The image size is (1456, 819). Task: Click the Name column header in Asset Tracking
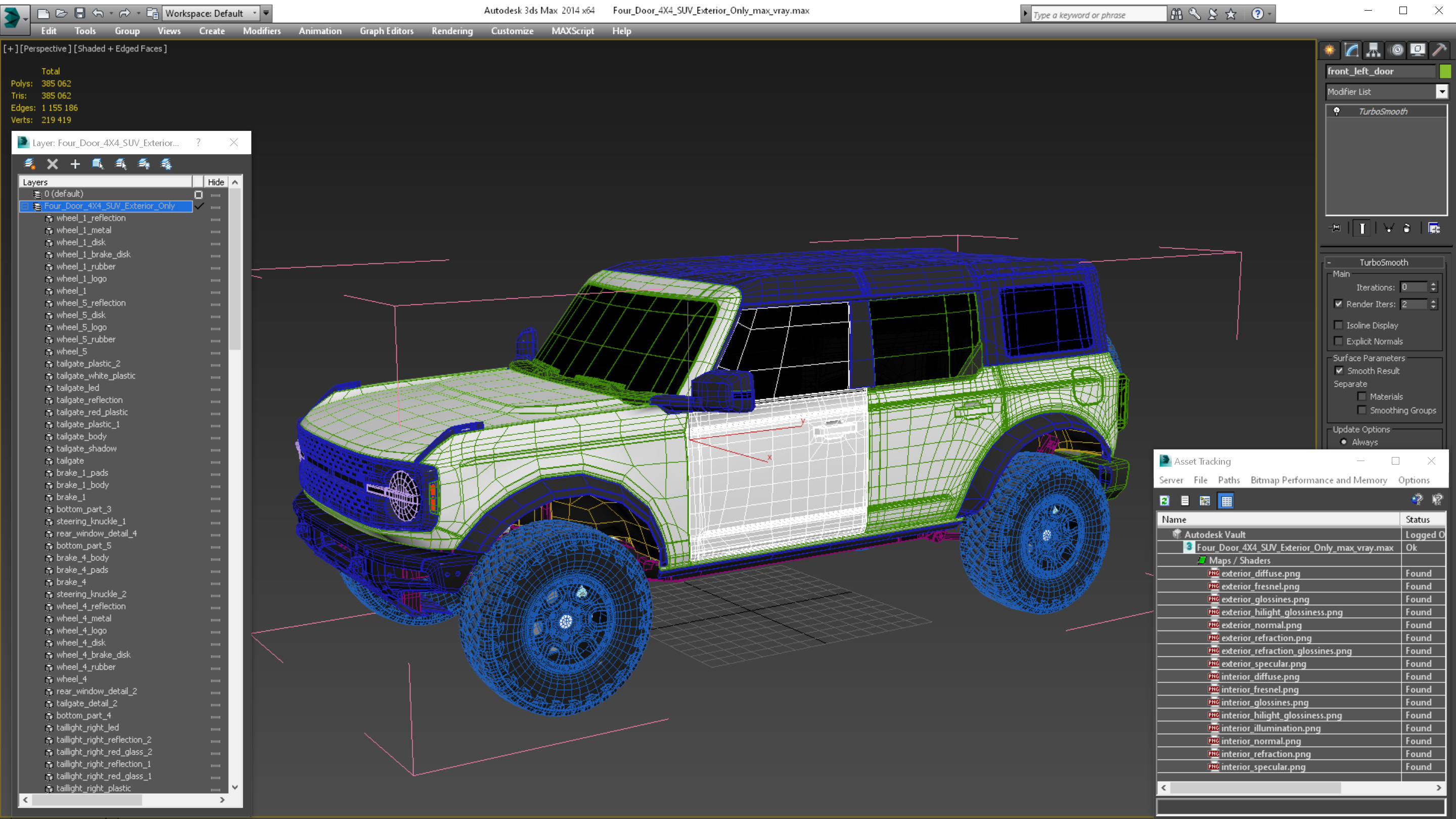pyautogui.click(x=1278, y=519)
